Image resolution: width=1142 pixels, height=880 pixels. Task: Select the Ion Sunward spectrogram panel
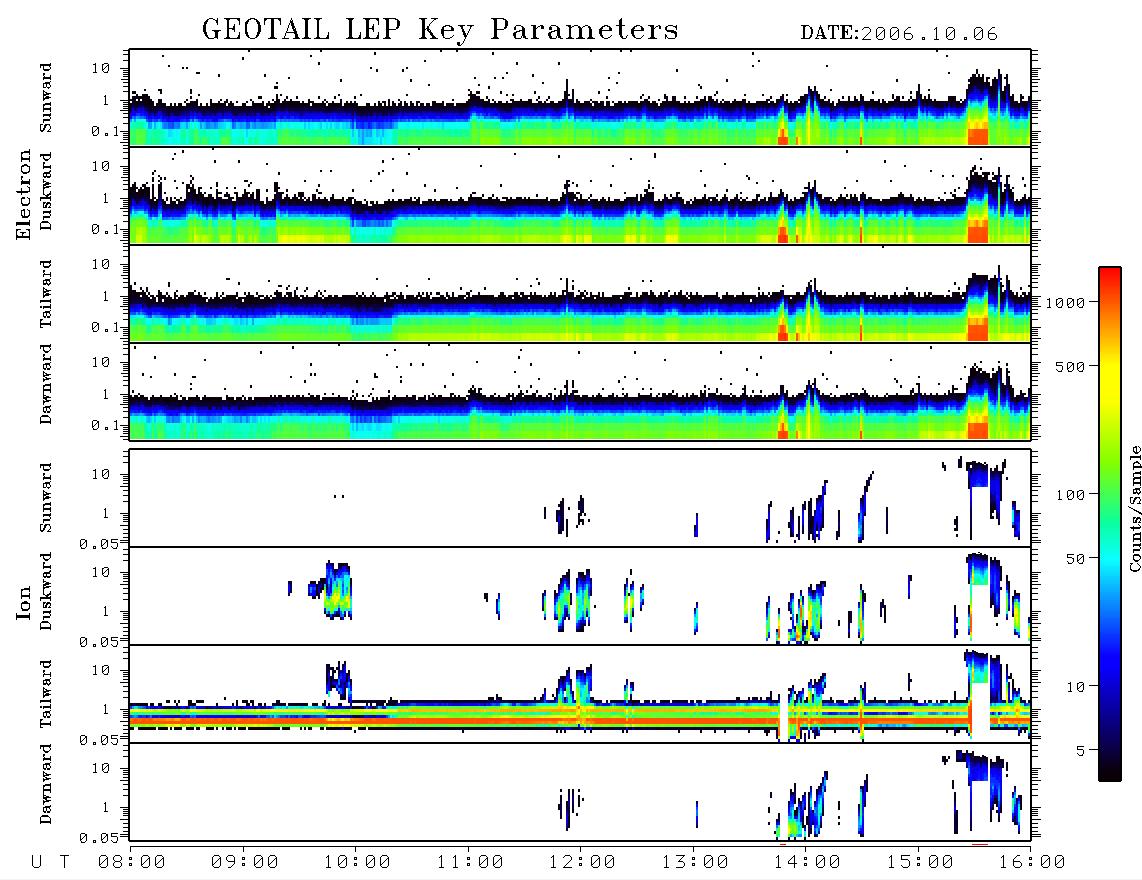580,498
